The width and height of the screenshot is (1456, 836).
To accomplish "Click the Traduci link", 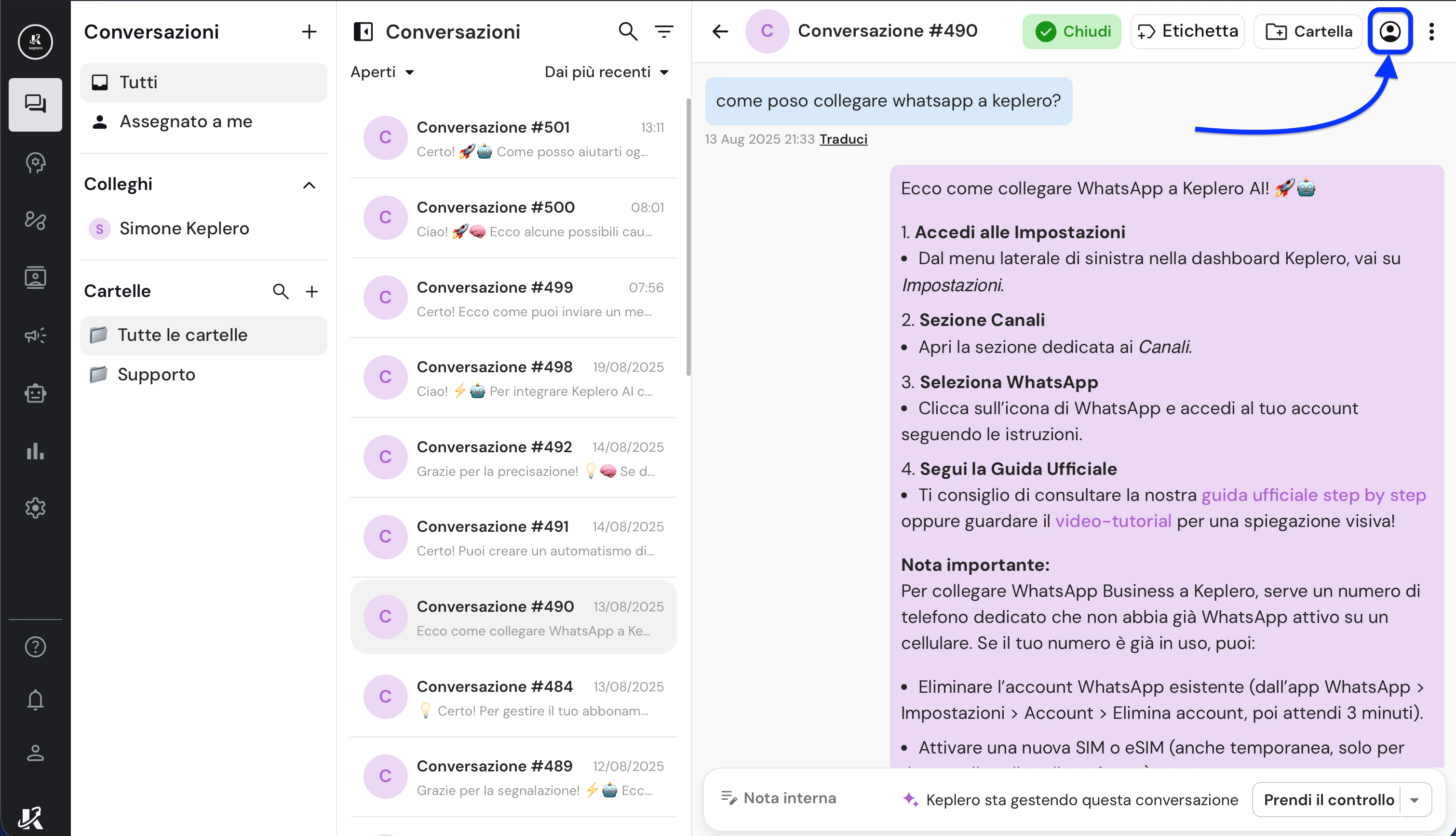I will pos(843,139).
